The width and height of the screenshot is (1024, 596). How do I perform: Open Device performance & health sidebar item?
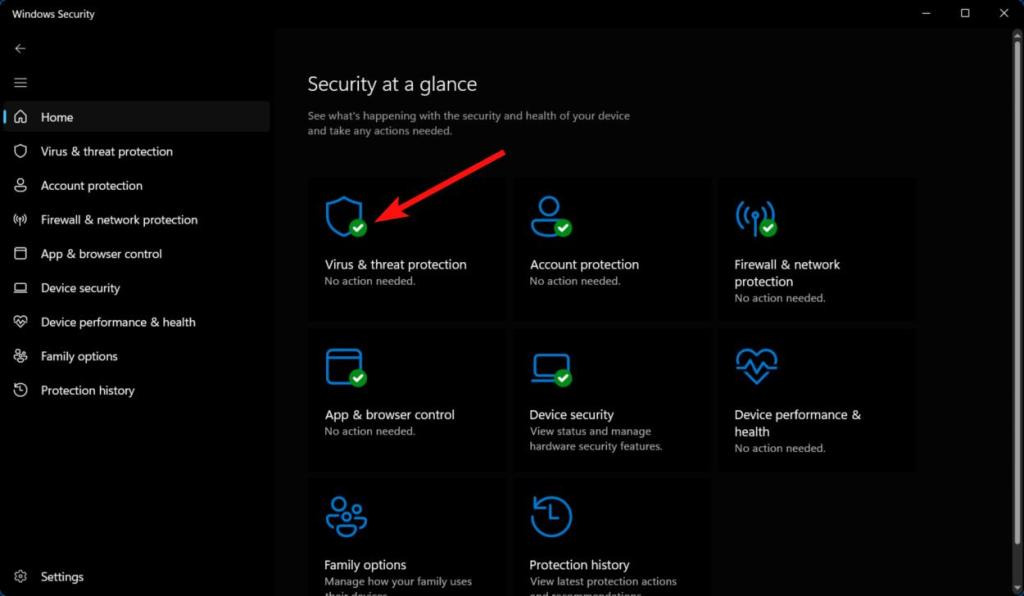click(x=137, y=322)
